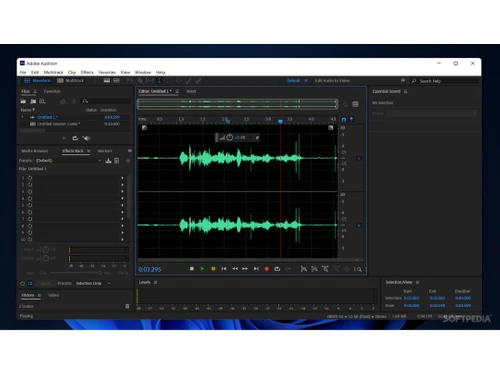Open effect list arrow for slot 2
Image resolution: width=500 pixels, height=375 pixels.
[x=122, y=185]
